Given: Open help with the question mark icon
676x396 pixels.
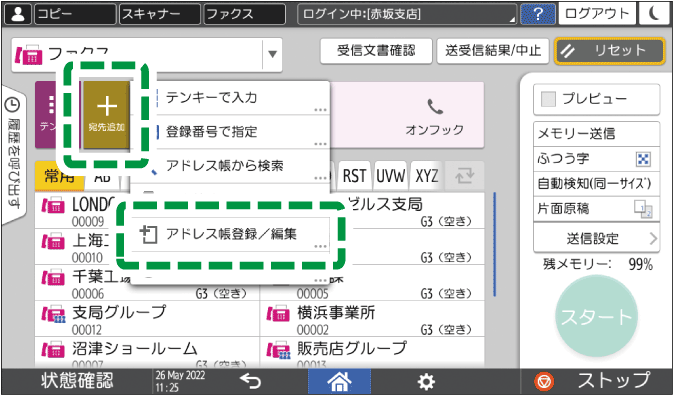Looking at the screenshot, I should (538, 14).
